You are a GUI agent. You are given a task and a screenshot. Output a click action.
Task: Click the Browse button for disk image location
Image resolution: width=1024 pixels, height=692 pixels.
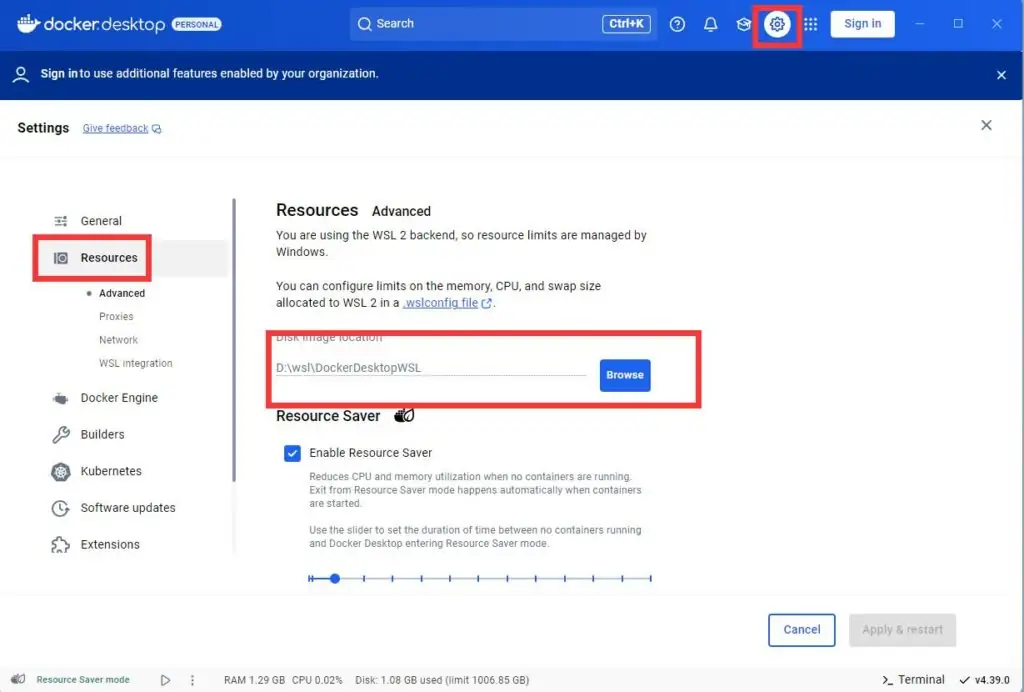(624, 375)
